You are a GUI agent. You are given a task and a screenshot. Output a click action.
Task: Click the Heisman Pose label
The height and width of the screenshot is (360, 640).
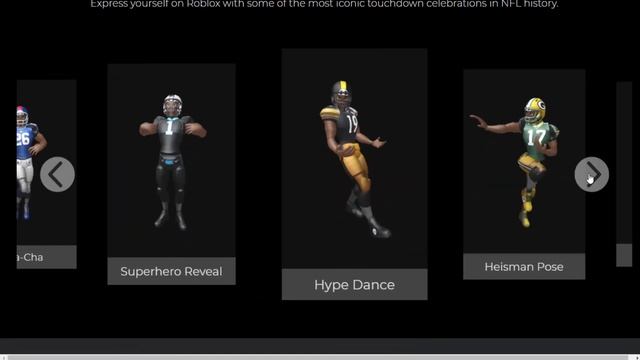[x=524, y=267]
